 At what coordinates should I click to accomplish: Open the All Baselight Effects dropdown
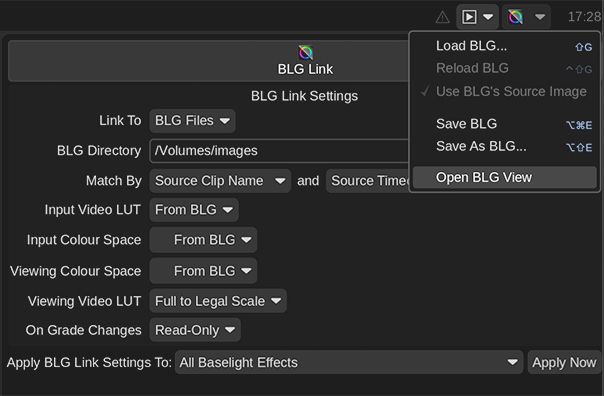click(349, 362)
